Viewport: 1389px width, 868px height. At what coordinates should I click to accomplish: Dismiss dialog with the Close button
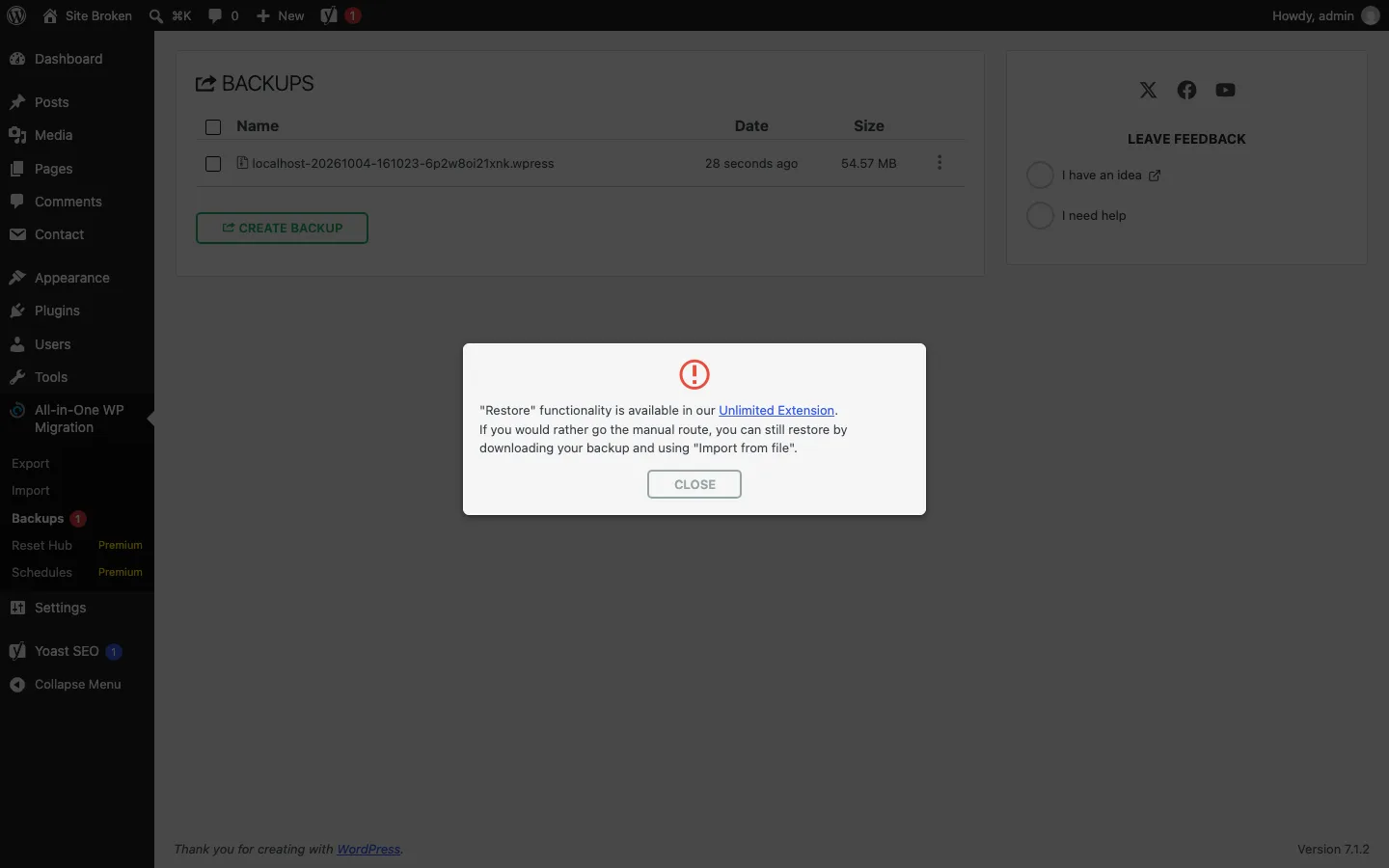(x=694, y=484)
